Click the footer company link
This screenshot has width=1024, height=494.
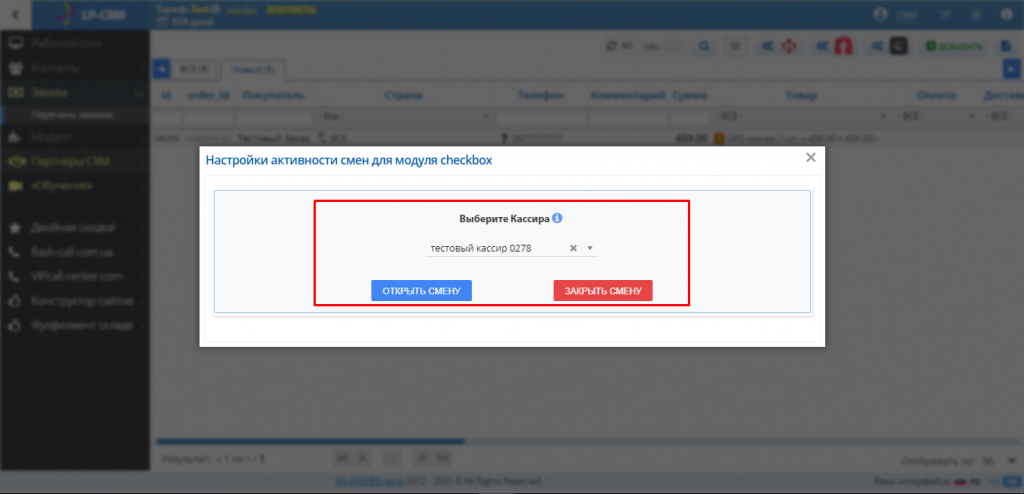(x=368, y=482)
